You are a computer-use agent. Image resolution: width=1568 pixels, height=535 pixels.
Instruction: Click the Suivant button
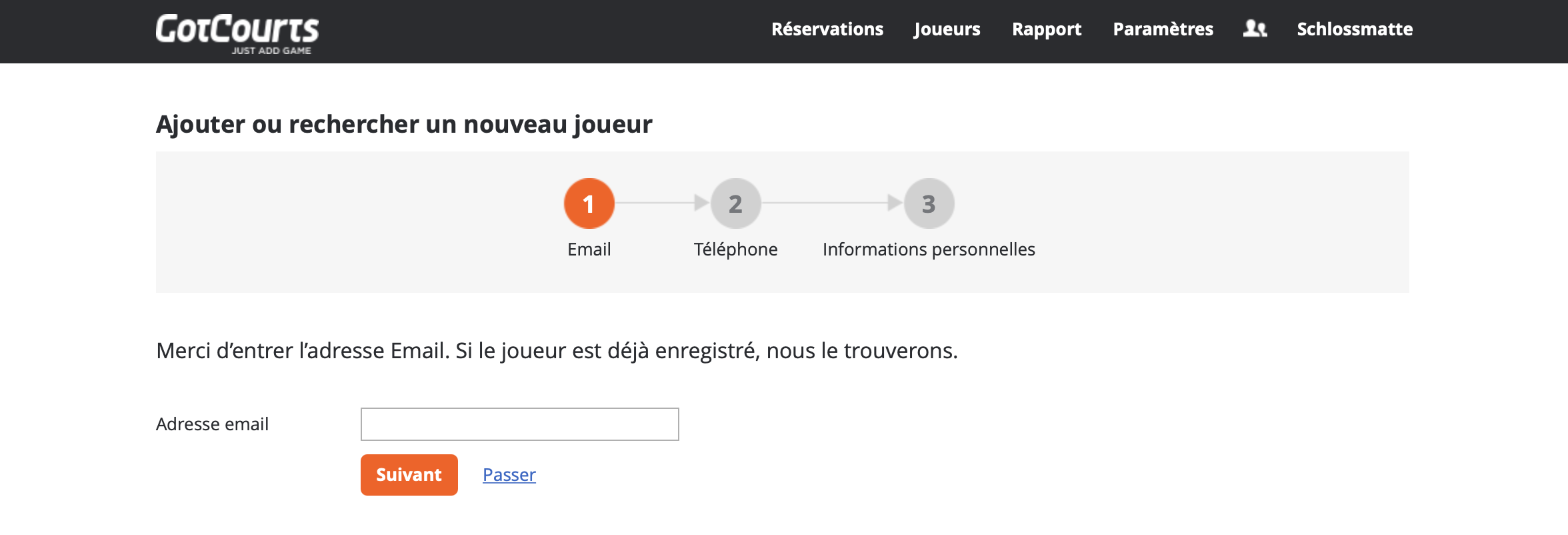pyautogui.click(x=409, y=475)
